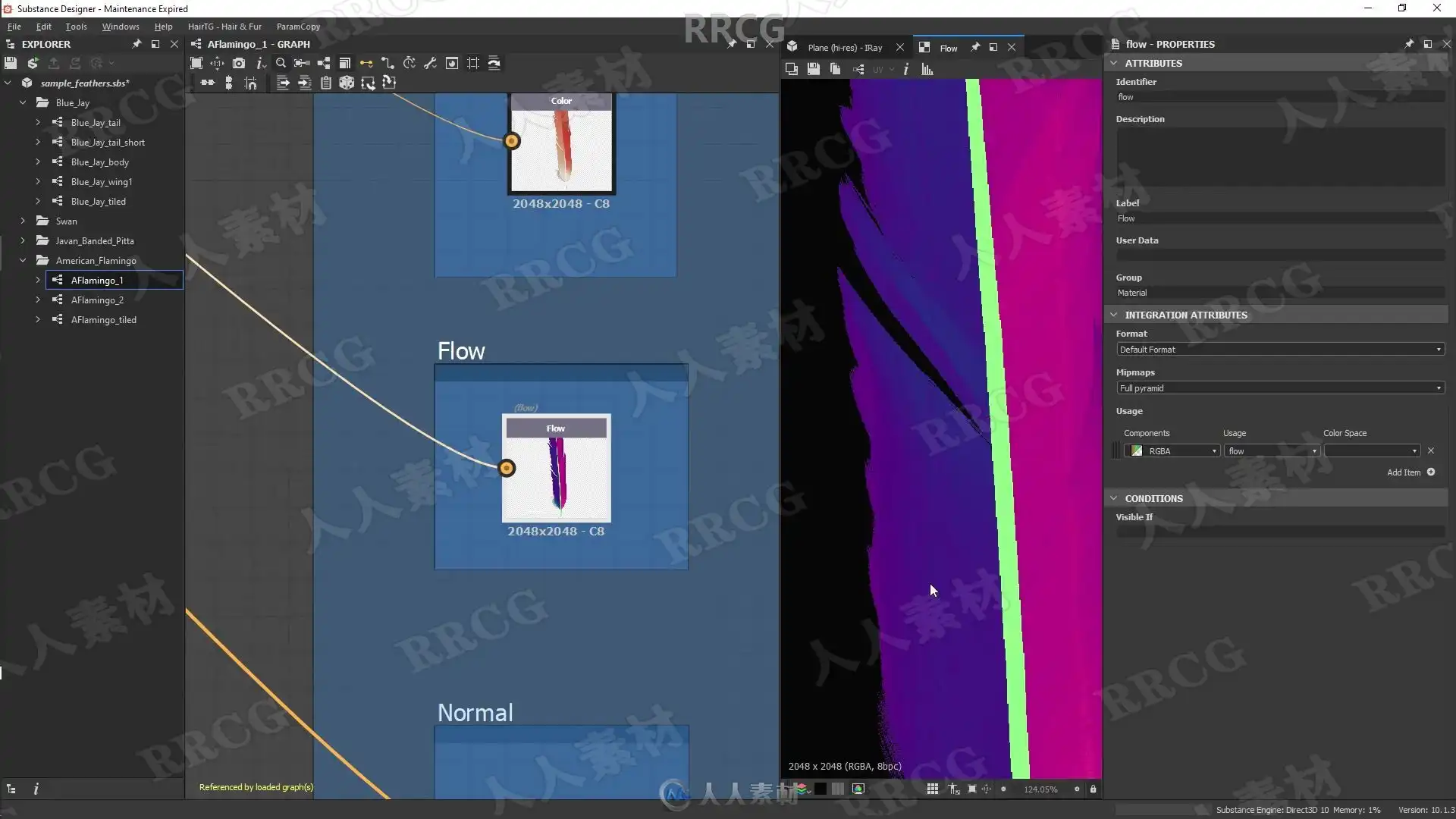The width and height of the screenshot is (1456, 819).
Task: Click the Label field containing Flow
Action: pyautogui.click(x=1279, y=218)
